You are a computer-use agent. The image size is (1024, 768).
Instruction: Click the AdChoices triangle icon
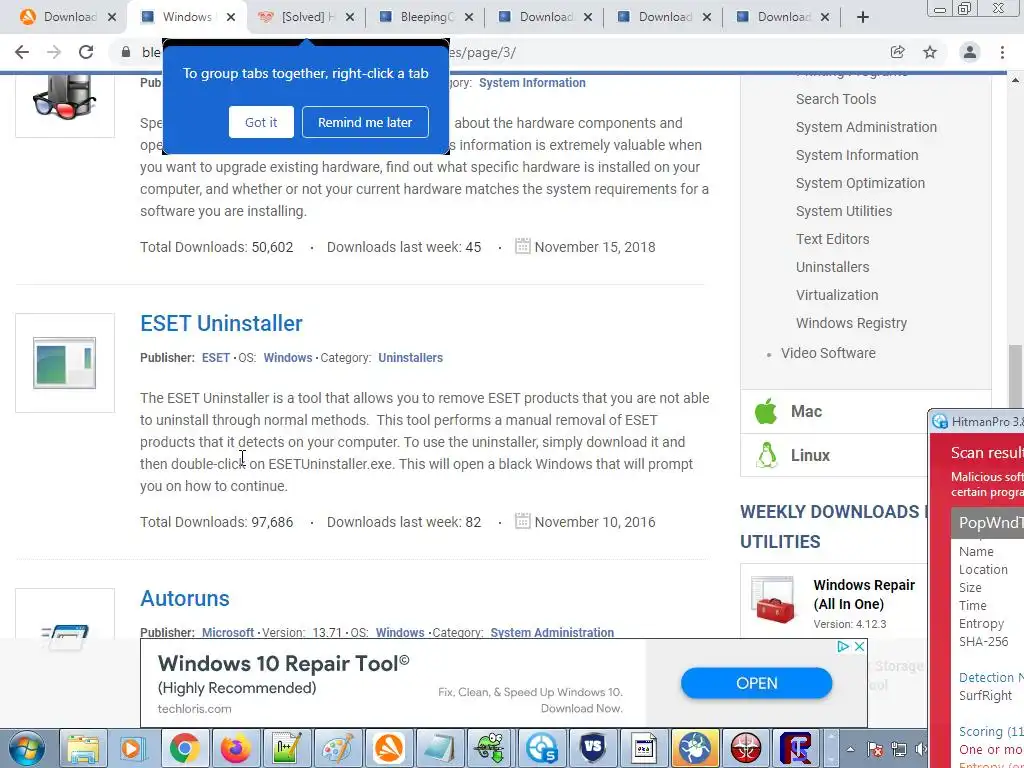[843, 647]
